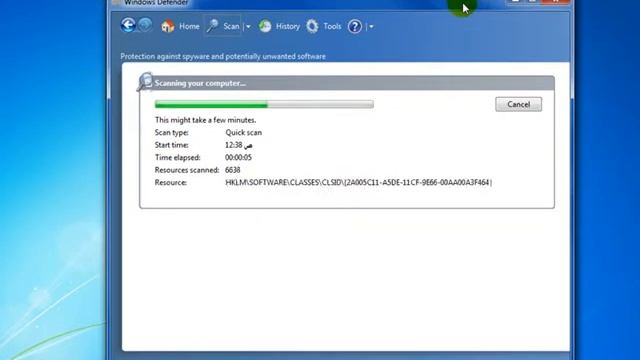Open the Home page label
The height and width of the screenshot is (360, 640).
tap(189, 27)
